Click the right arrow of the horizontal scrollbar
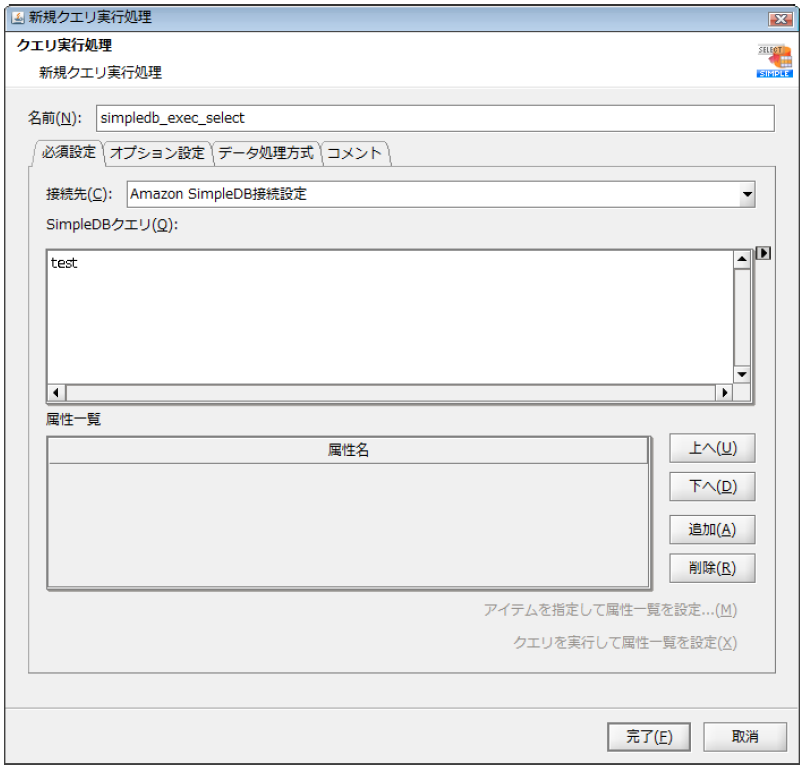This screenshot has width=804, height=771. point(724,392)
